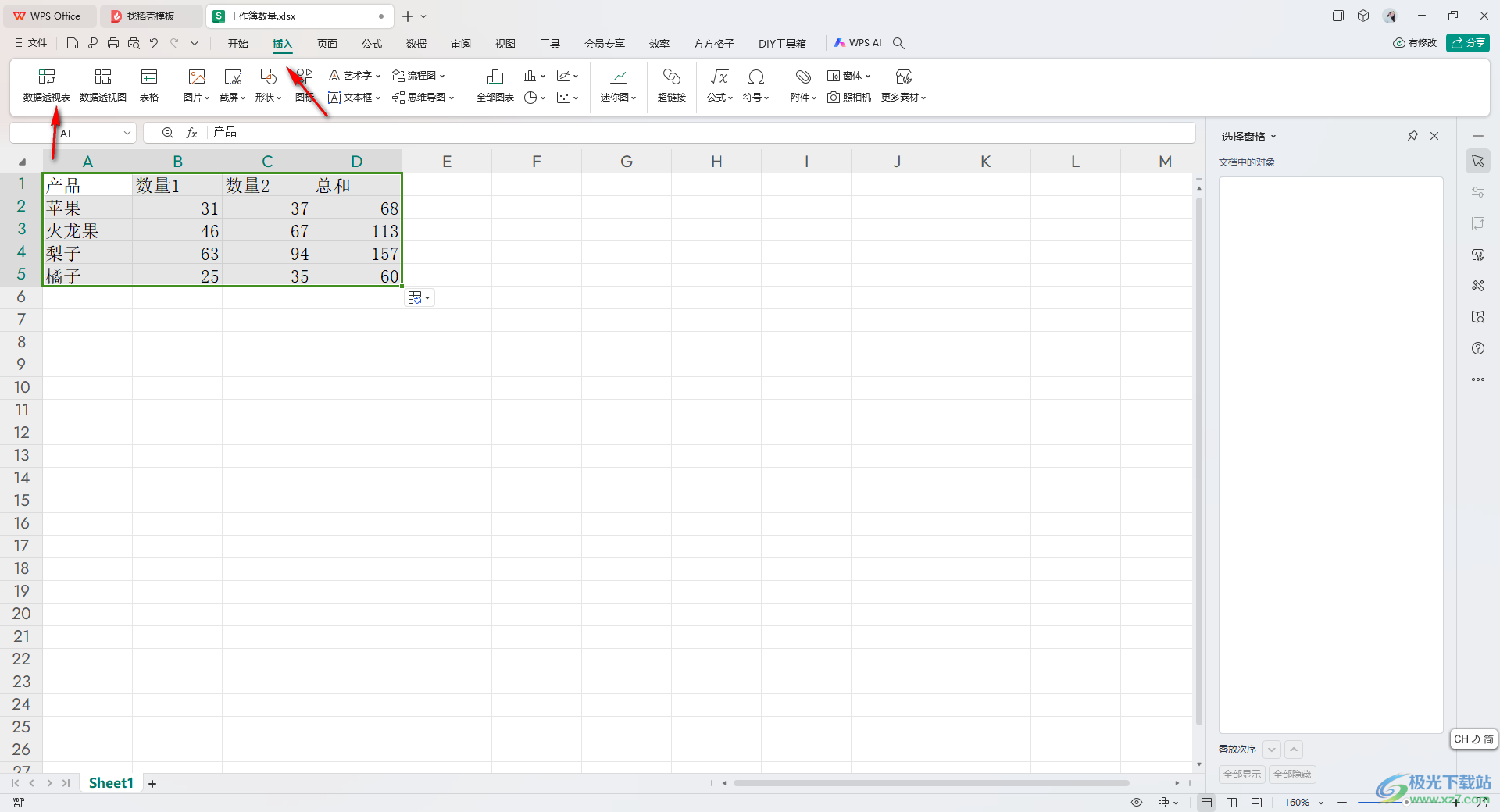Insert a PivotChart (数据透视图)
Screen dimensions: 1500x812
click(103, 85)
